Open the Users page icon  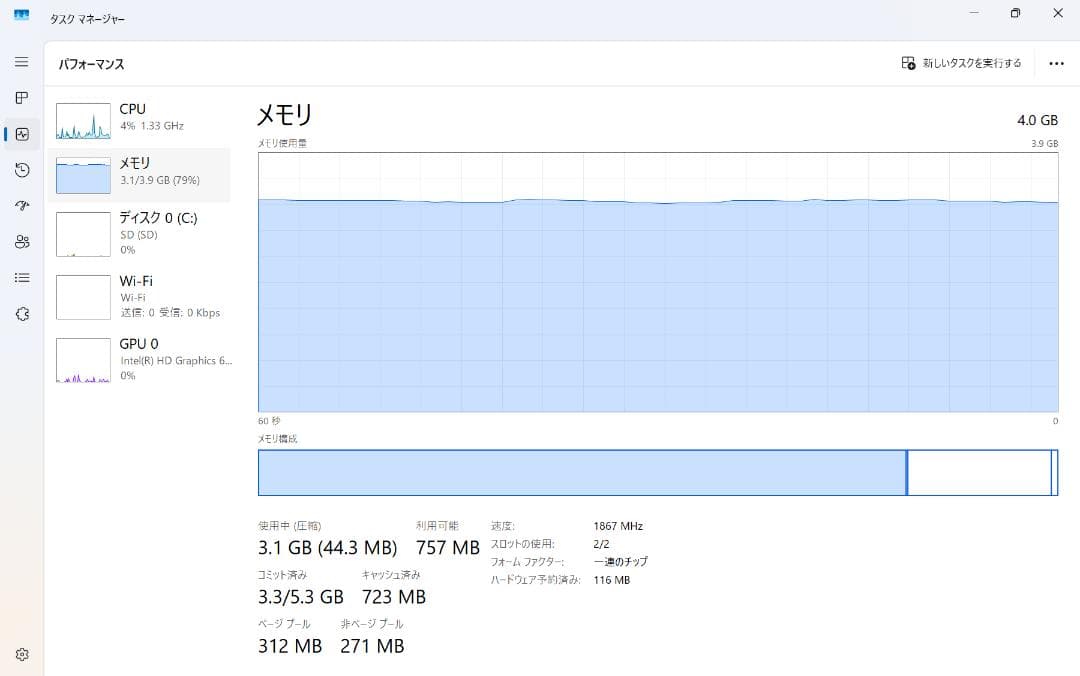tap(21, 242)
